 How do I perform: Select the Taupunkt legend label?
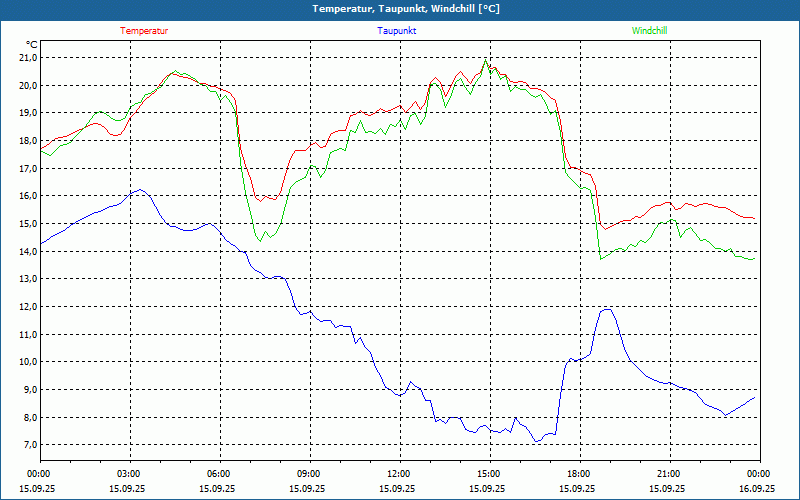[397, 31]
